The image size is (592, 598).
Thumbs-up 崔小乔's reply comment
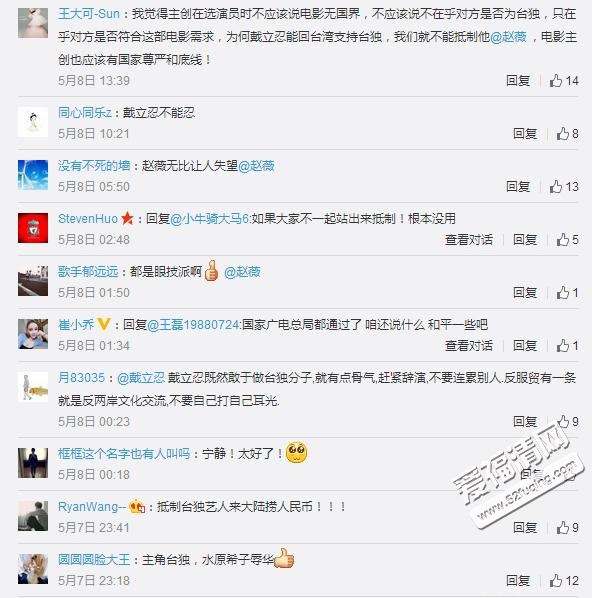pos(567,346)
